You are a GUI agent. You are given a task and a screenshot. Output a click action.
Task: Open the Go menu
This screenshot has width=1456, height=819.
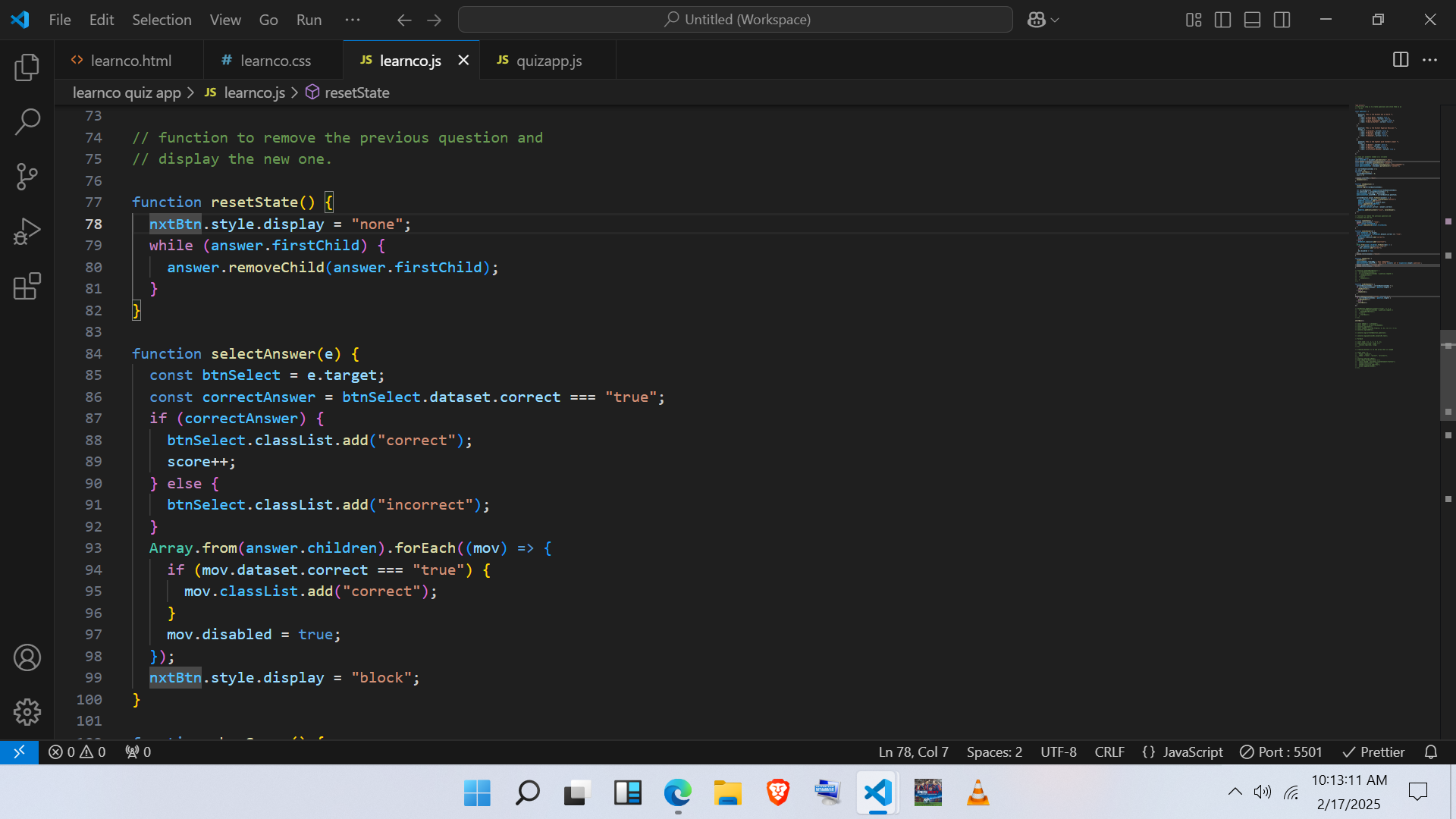coord(268,20)
